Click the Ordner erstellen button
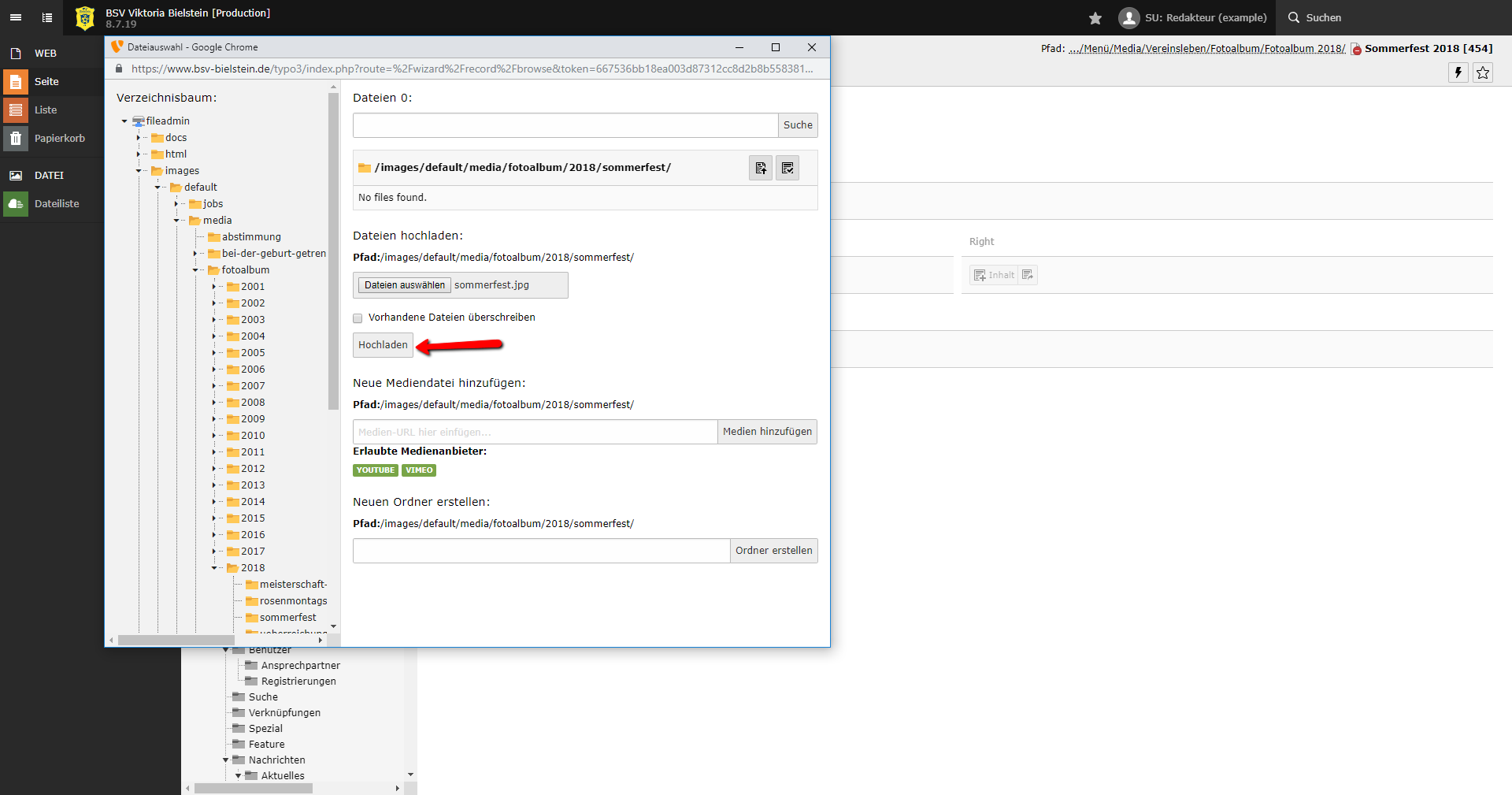This screenshot has width=1512, height=795. pyautogui.click(x=773, y=551)
